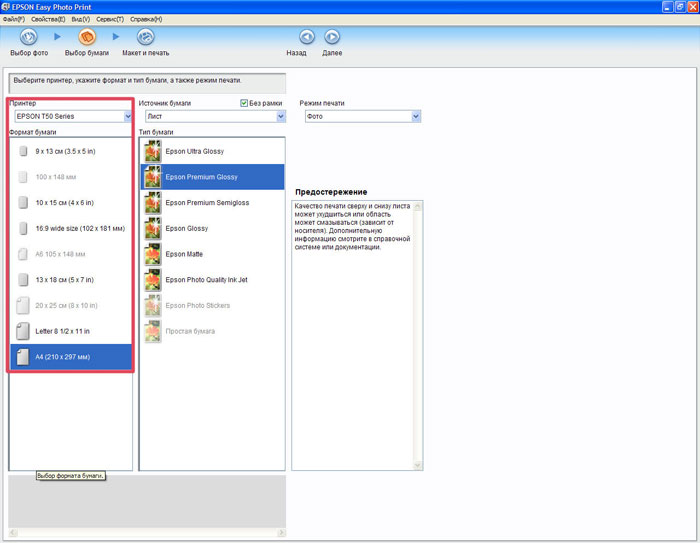The height and width of the screenshot is (543, 700).
Task: Click the bottom horizontal scrollbar right arrow
Action: [281, 533]
